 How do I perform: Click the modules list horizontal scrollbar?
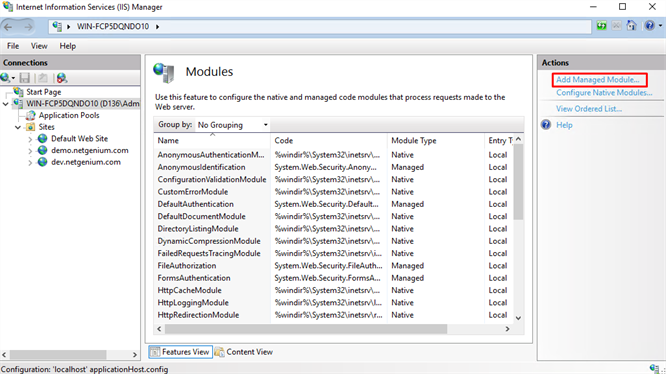(x=306, y=329)
